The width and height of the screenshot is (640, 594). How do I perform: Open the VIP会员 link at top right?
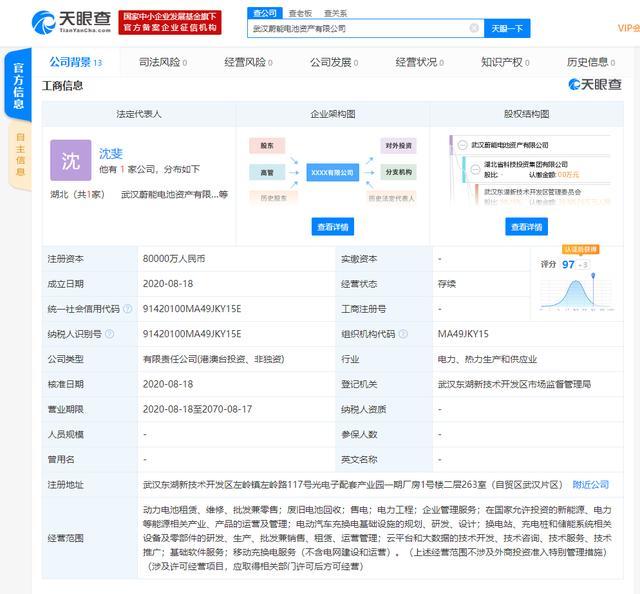tap(629, 28)
